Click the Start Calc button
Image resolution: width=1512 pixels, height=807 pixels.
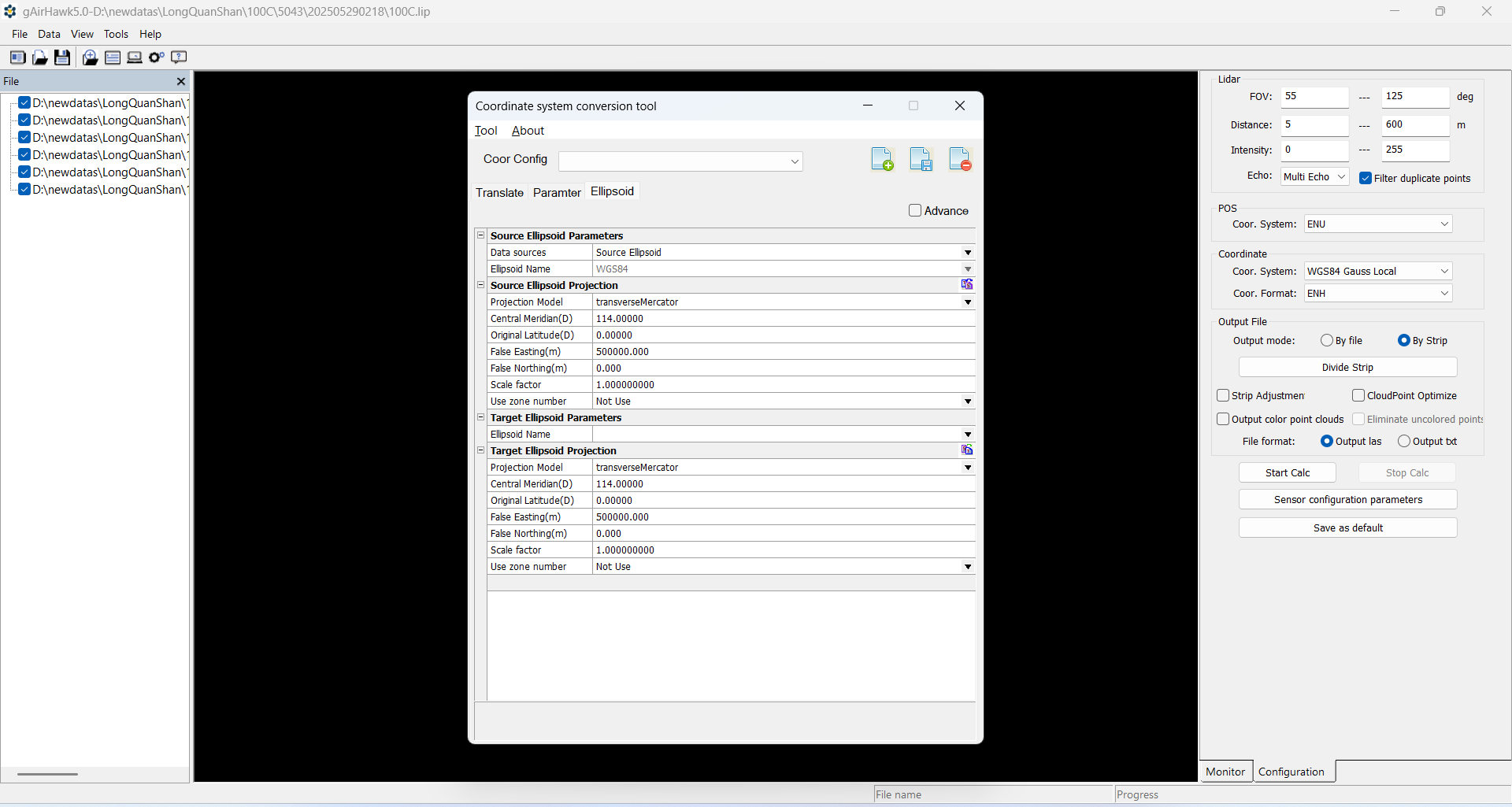1287,473
